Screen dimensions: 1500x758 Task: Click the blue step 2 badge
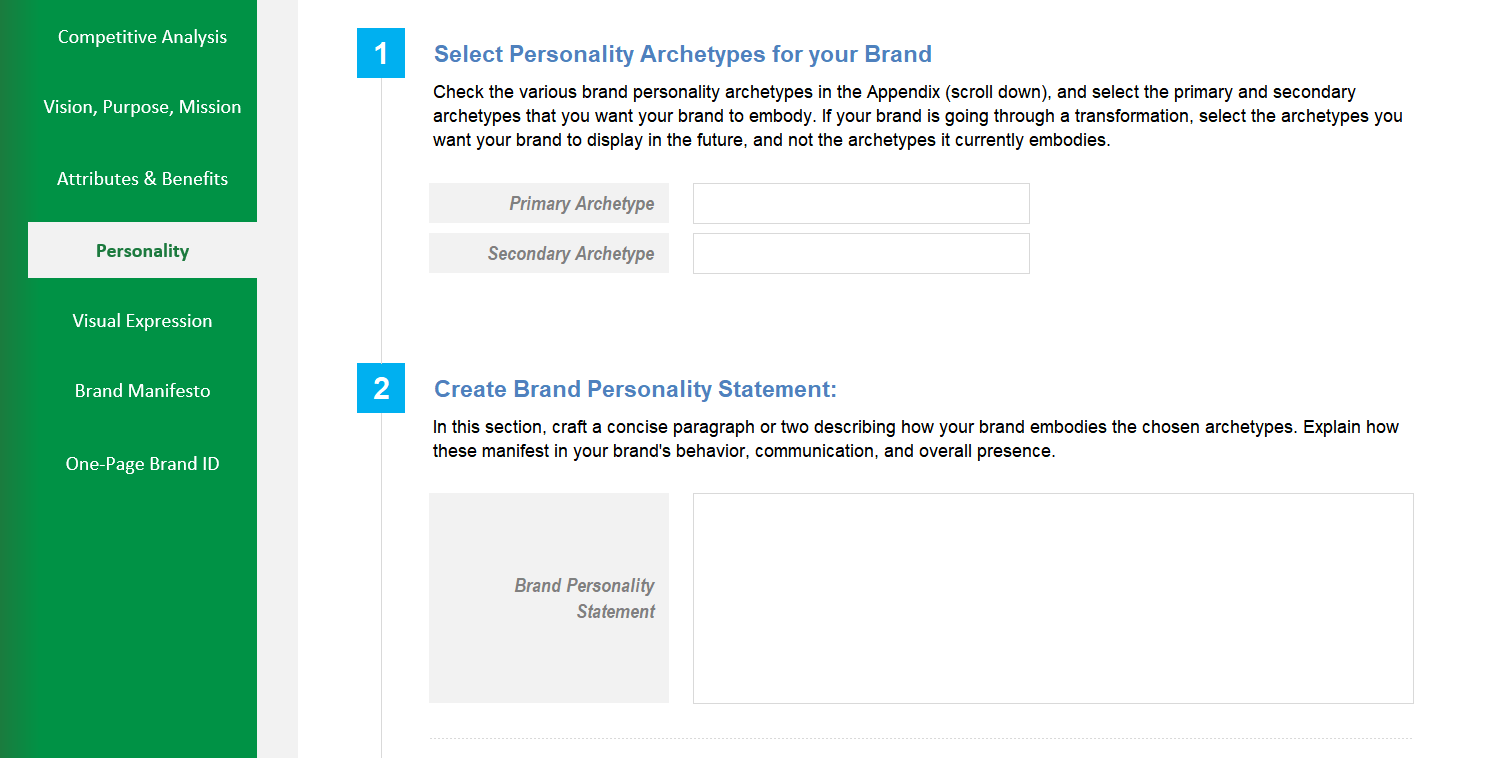tap(381, 388)
